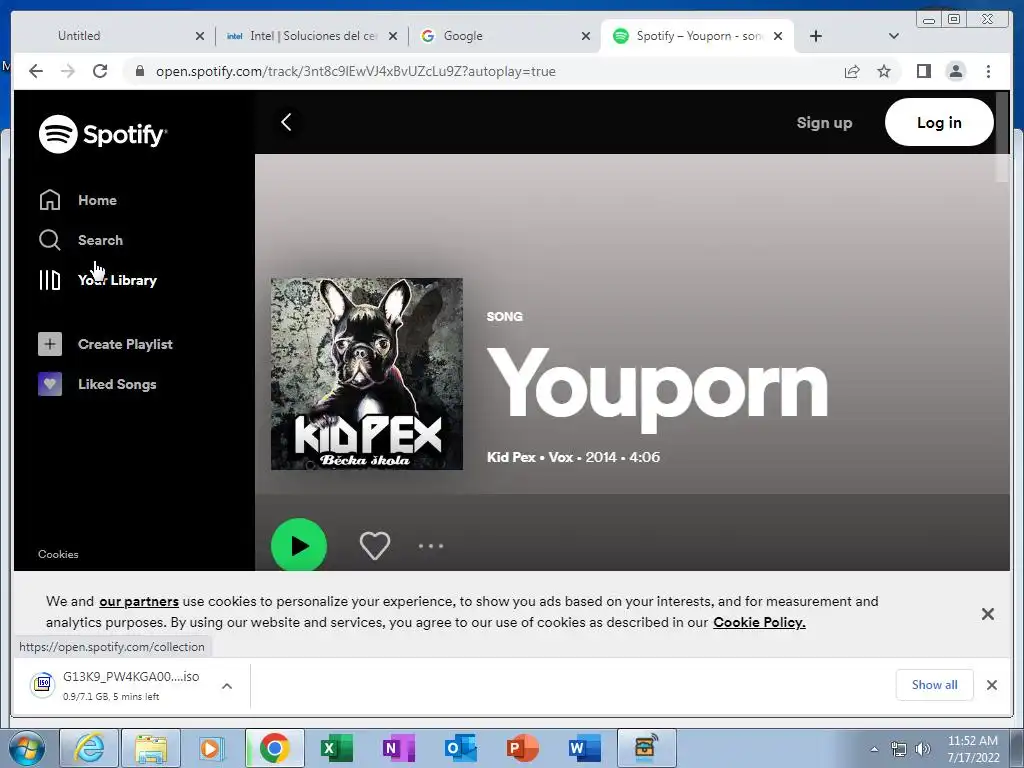Open the Kid Pex artist link
The image size is (1024, 768).
[511, 457]
